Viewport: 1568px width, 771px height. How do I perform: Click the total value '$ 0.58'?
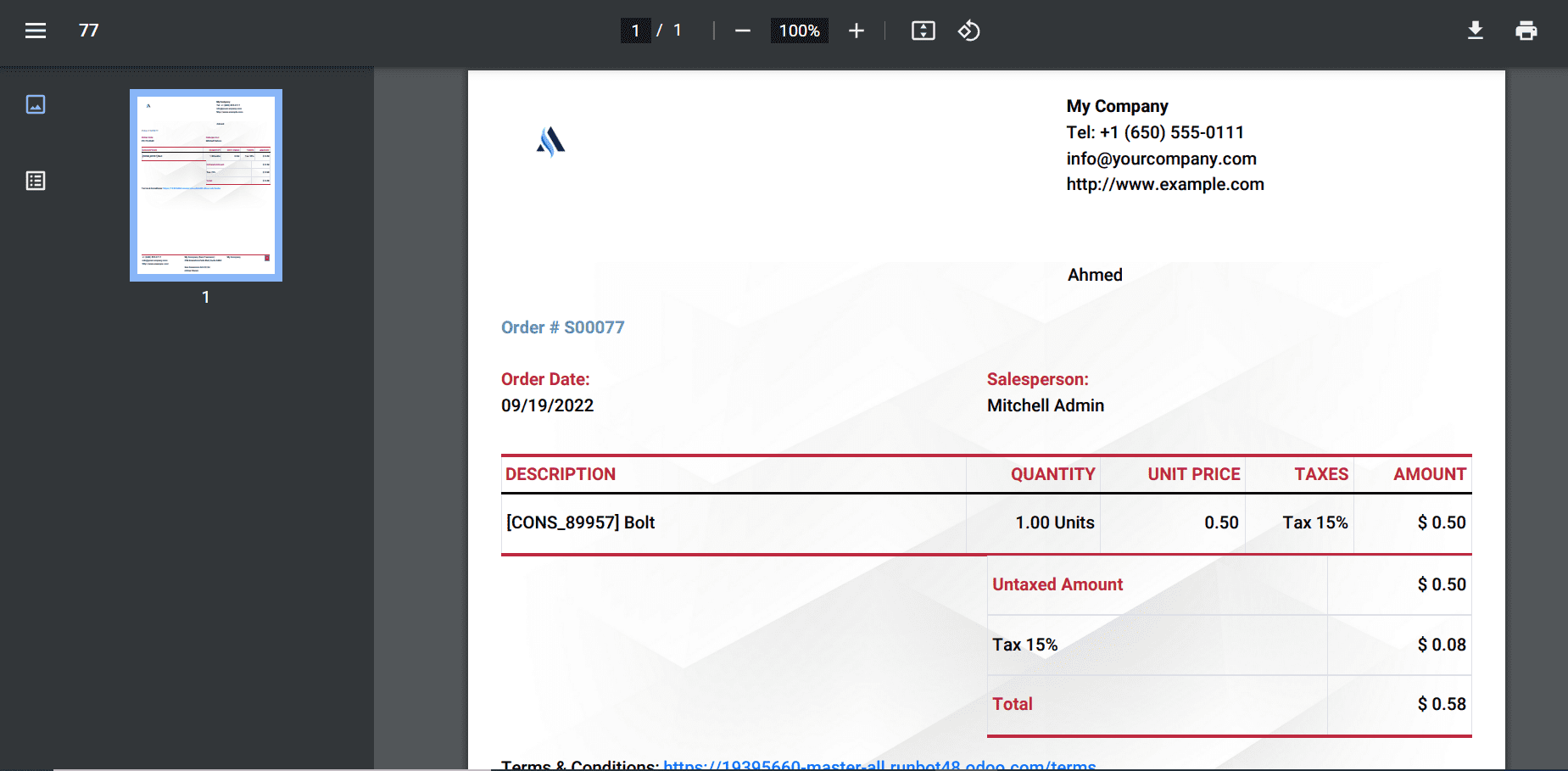tap(1442, 704)
